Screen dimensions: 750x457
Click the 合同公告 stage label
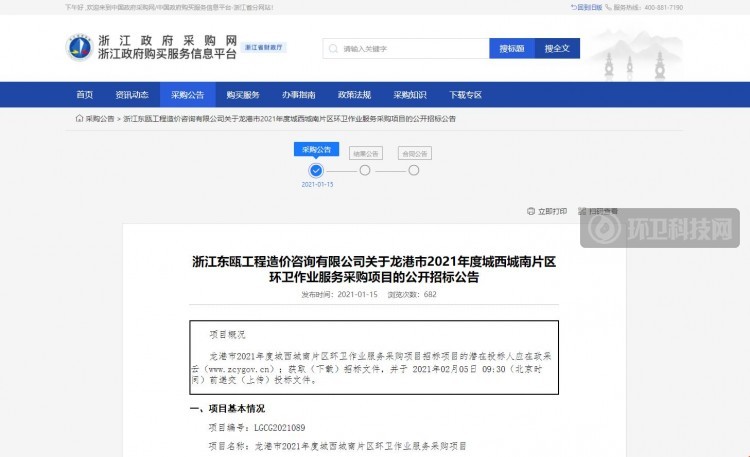pyautogui.click(x=415, y=153)
